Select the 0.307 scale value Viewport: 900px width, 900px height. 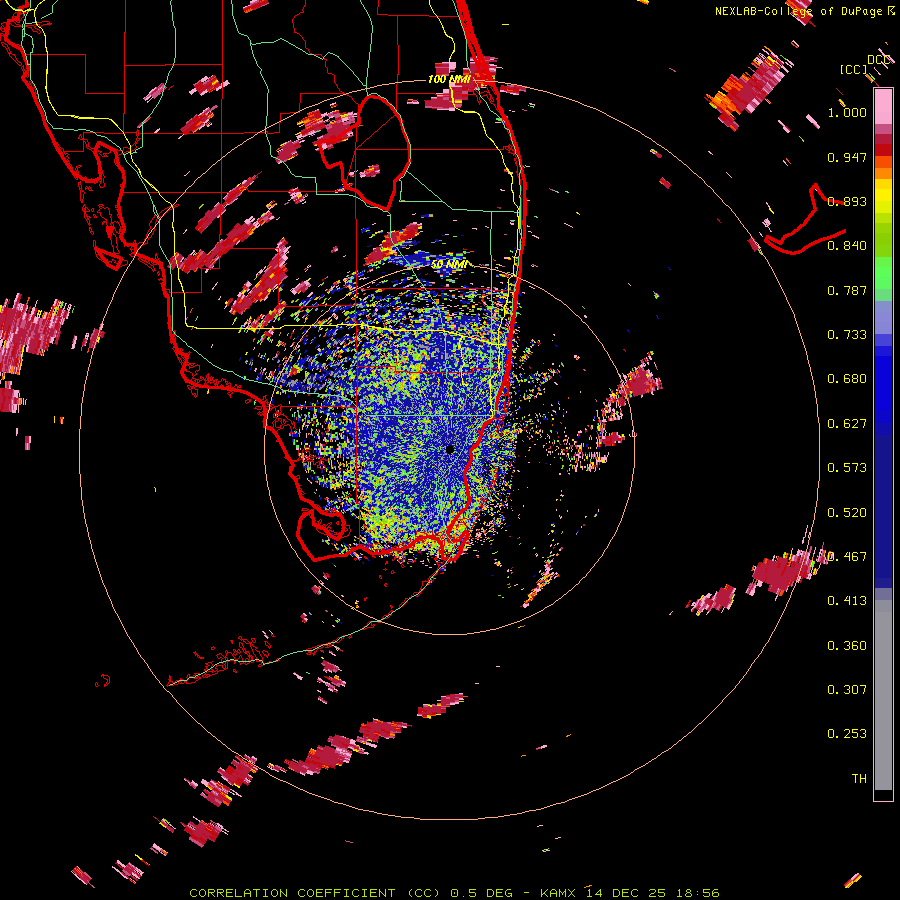847,690
